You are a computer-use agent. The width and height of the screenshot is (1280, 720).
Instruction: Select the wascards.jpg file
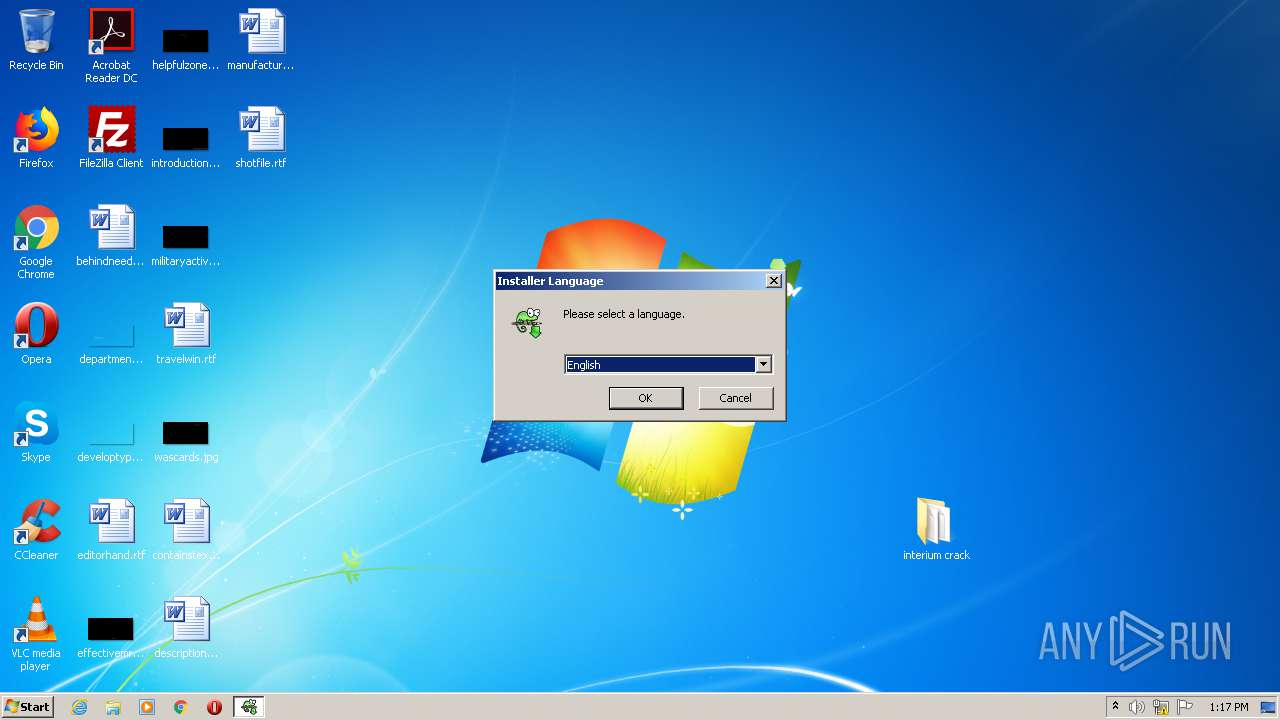[x=186, y=442]
